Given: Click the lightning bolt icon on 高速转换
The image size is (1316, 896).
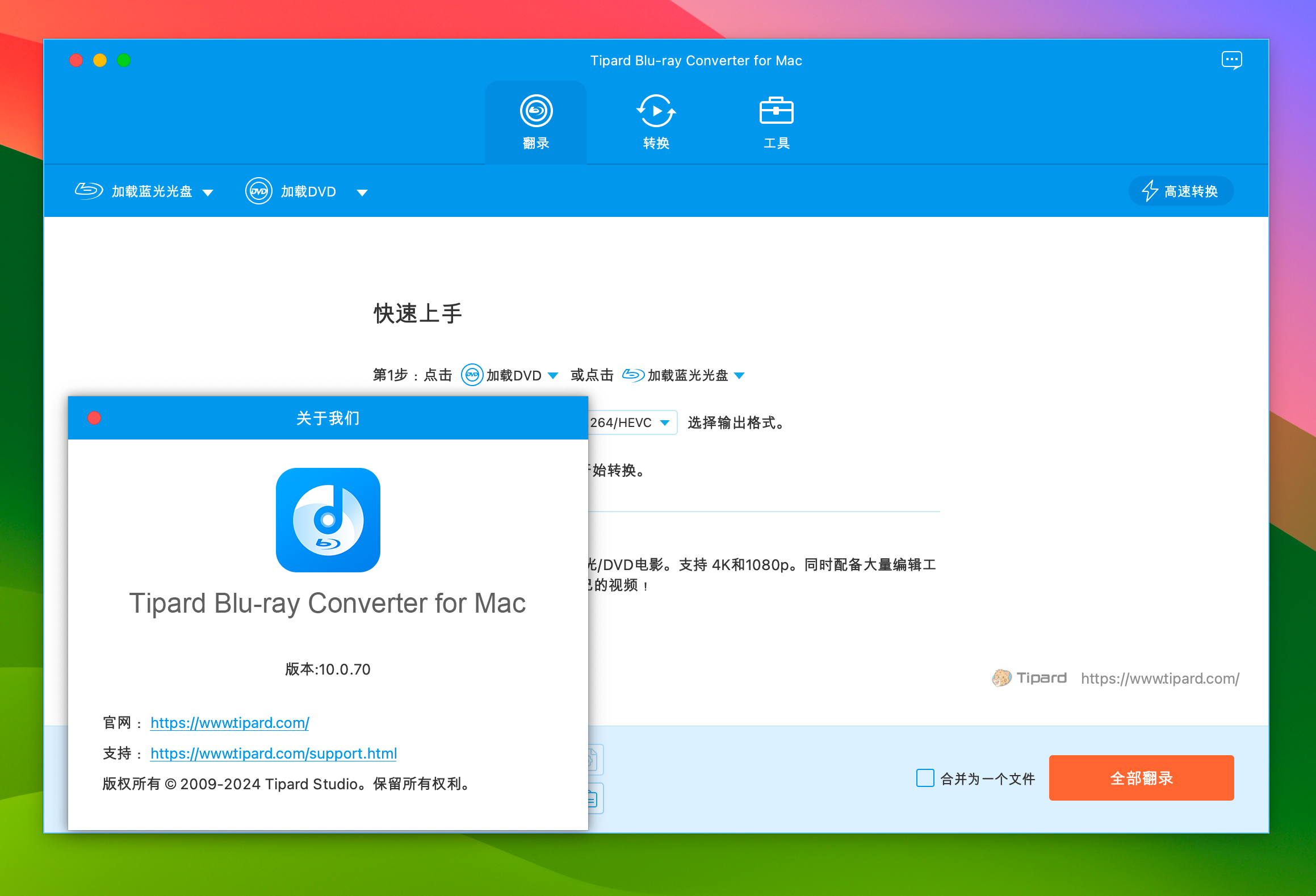Looking at the screenshot, I should [x=1150, y=191].
